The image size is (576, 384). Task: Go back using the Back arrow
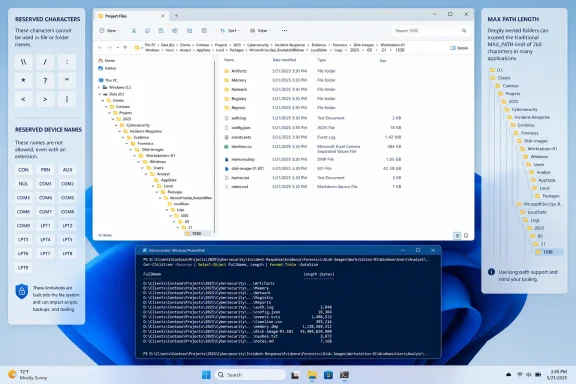(x=100, y=47)
